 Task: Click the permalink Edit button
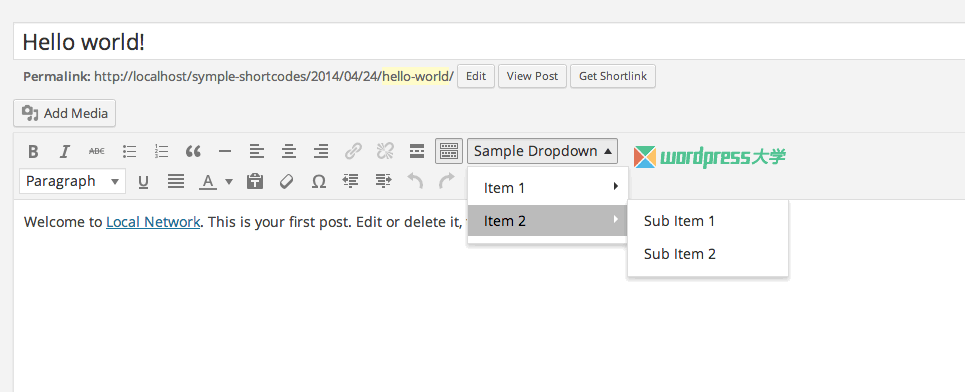(476, 76)
